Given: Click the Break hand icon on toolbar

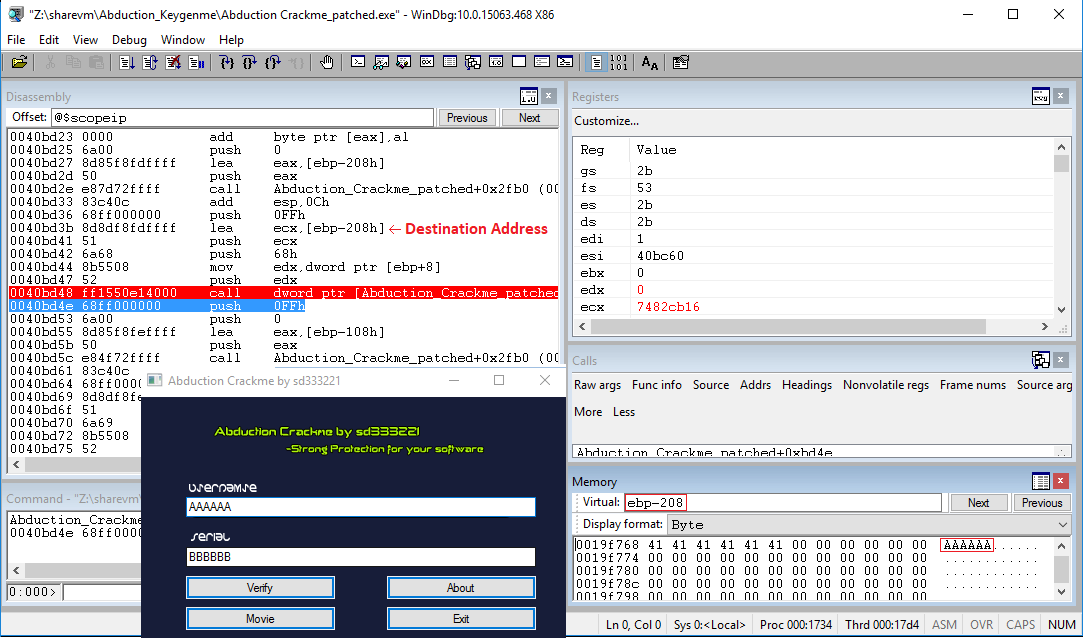Looking at the screenshot, I should pyautogui.click(x=326, y=61).
